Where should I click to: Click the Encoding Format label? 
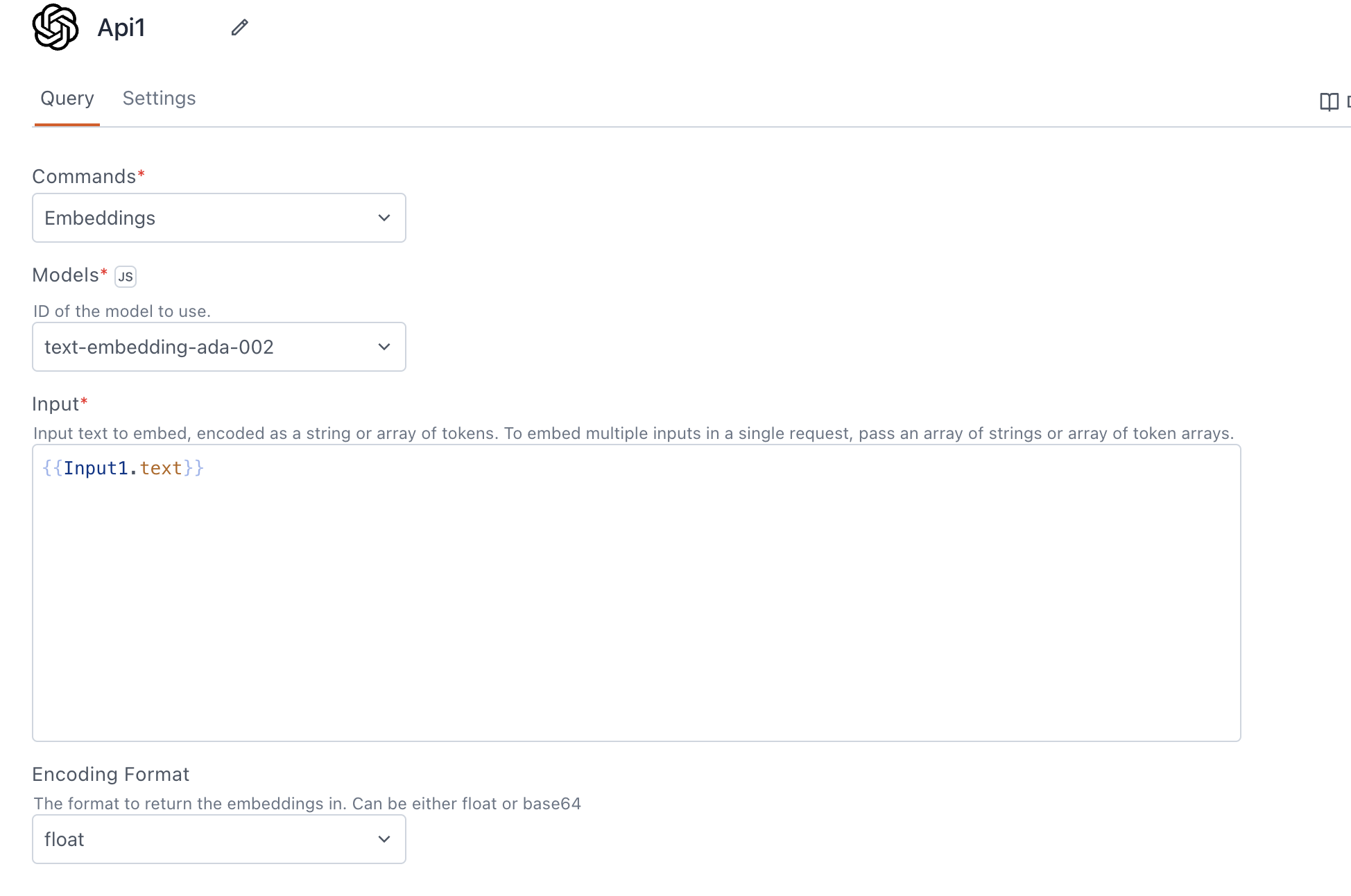110,775
